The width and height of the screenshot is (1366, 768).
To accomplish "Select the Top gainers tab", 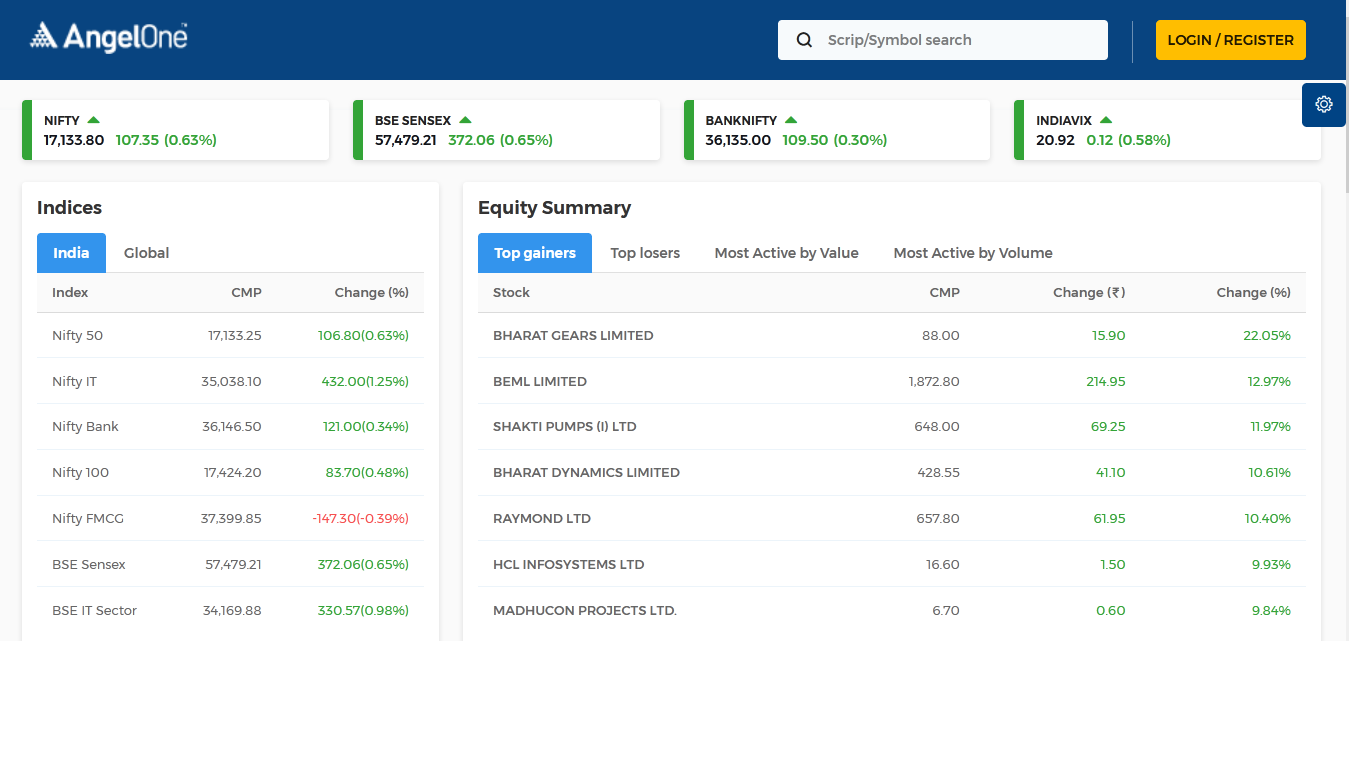I will pyautogui.click(x=535, y=253).
